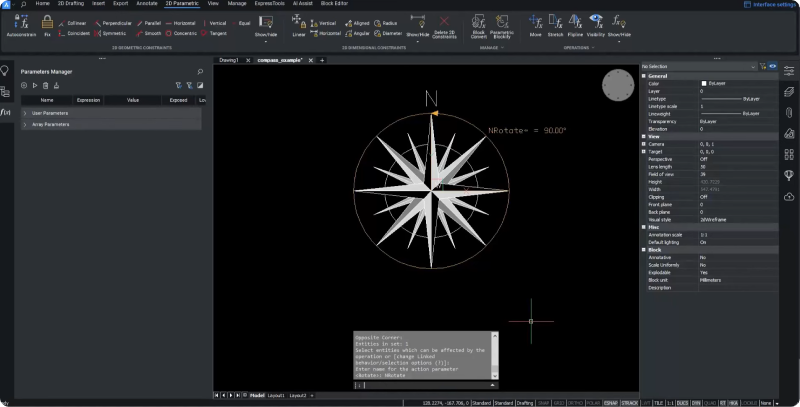Switch to the Block Editor ribbon tab
Screen dimensions: 800x407
[x=334, y=4]
